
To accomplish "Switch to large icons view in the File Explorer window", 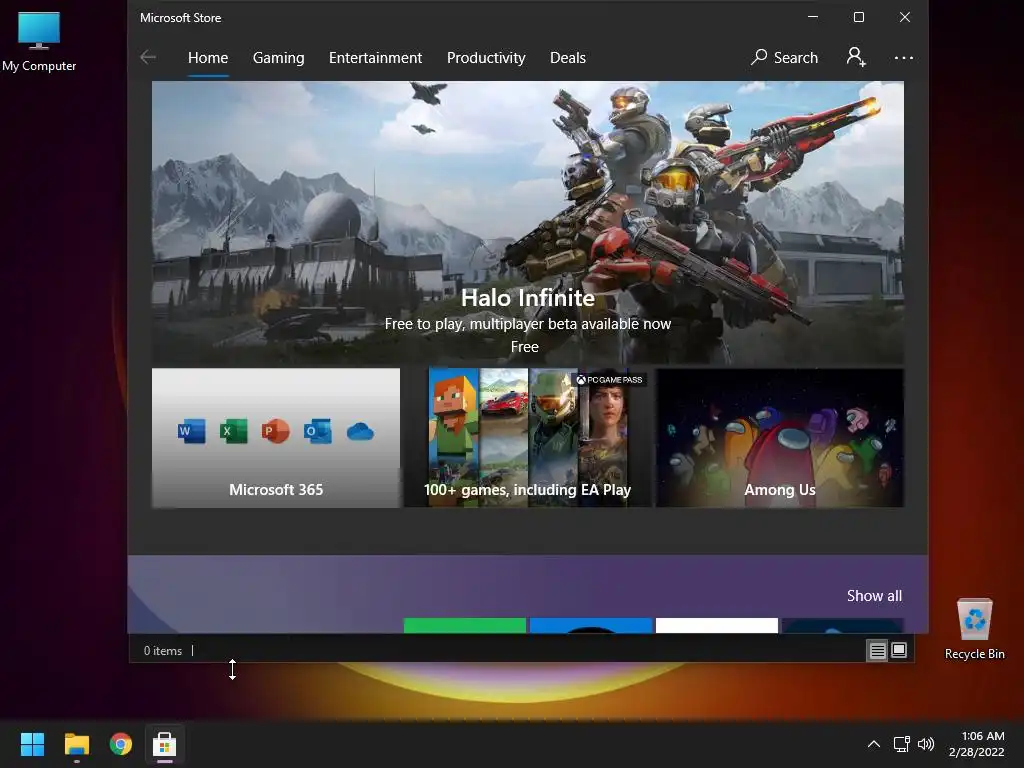I will (x=899, y=650).
